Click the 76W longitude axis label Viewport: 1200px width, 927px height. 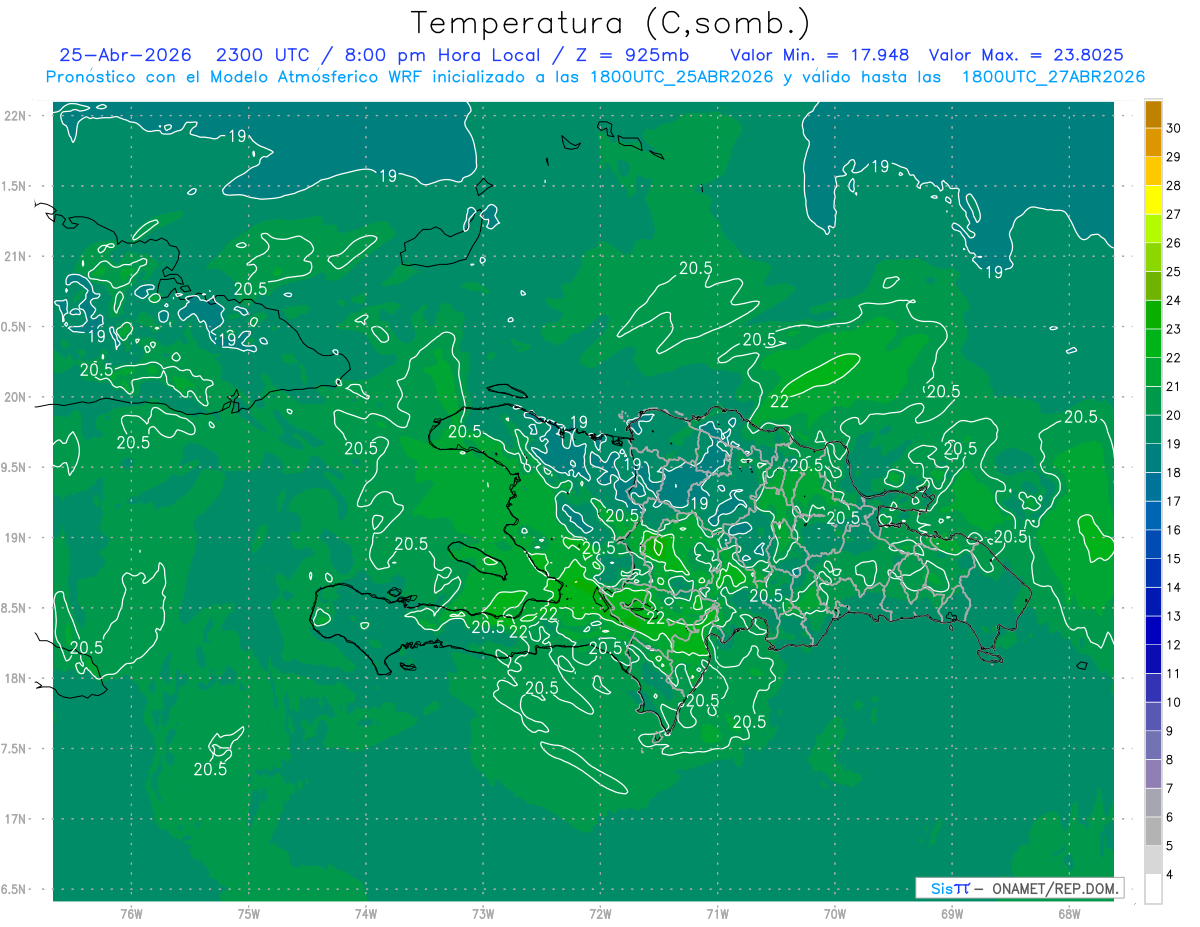click(131, 913)
